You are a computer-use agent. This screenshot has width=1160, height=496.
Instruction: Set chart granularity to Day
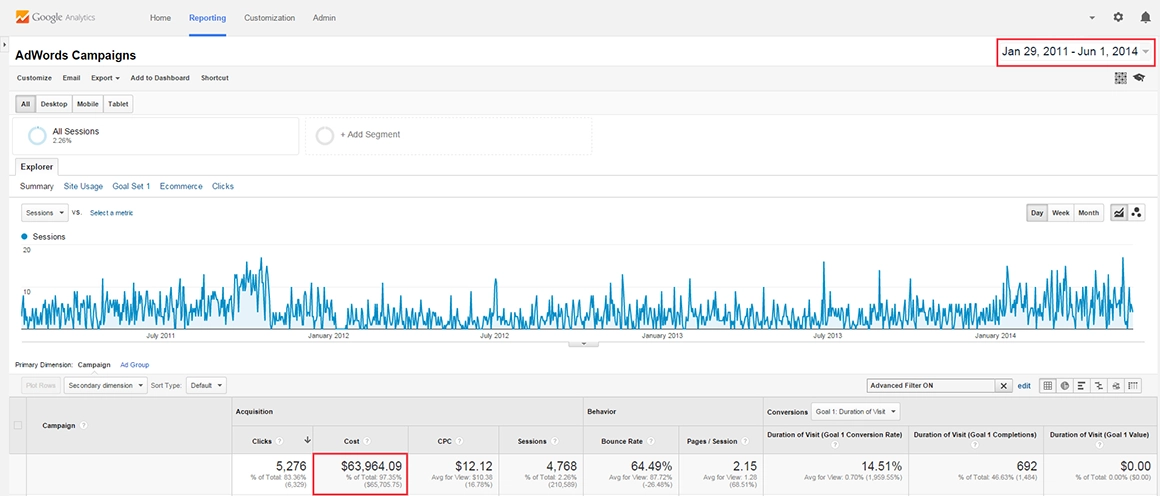point(1037,212)
